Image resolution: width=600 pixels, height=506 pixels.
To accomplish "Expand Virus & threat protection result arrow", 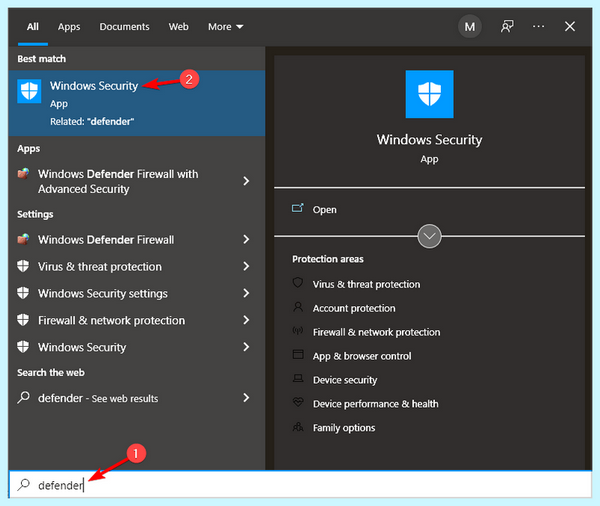I will tap(246, 266).
